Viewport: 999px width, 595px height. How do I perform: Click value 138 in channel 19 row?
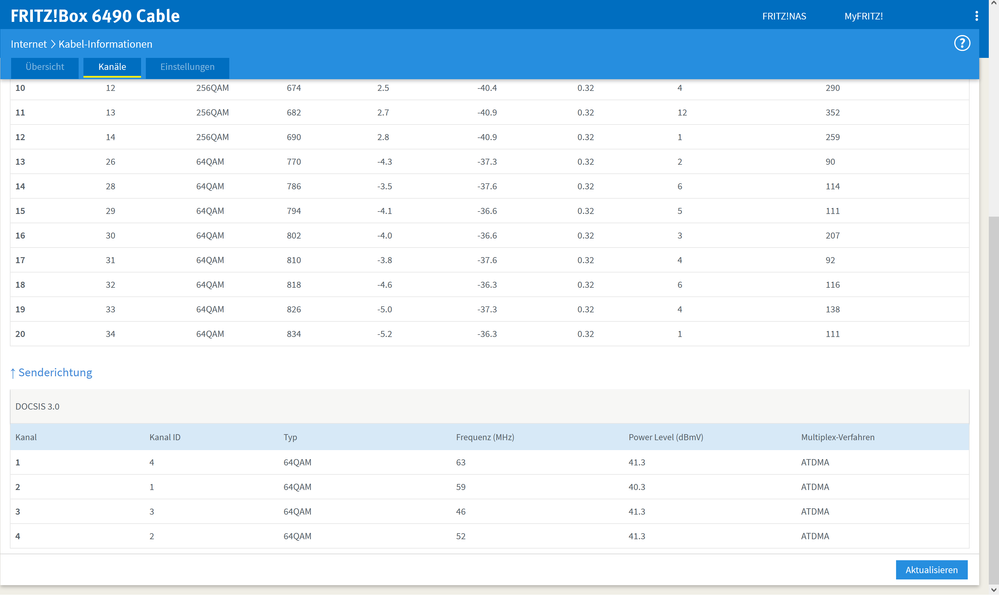pos(832,310)
